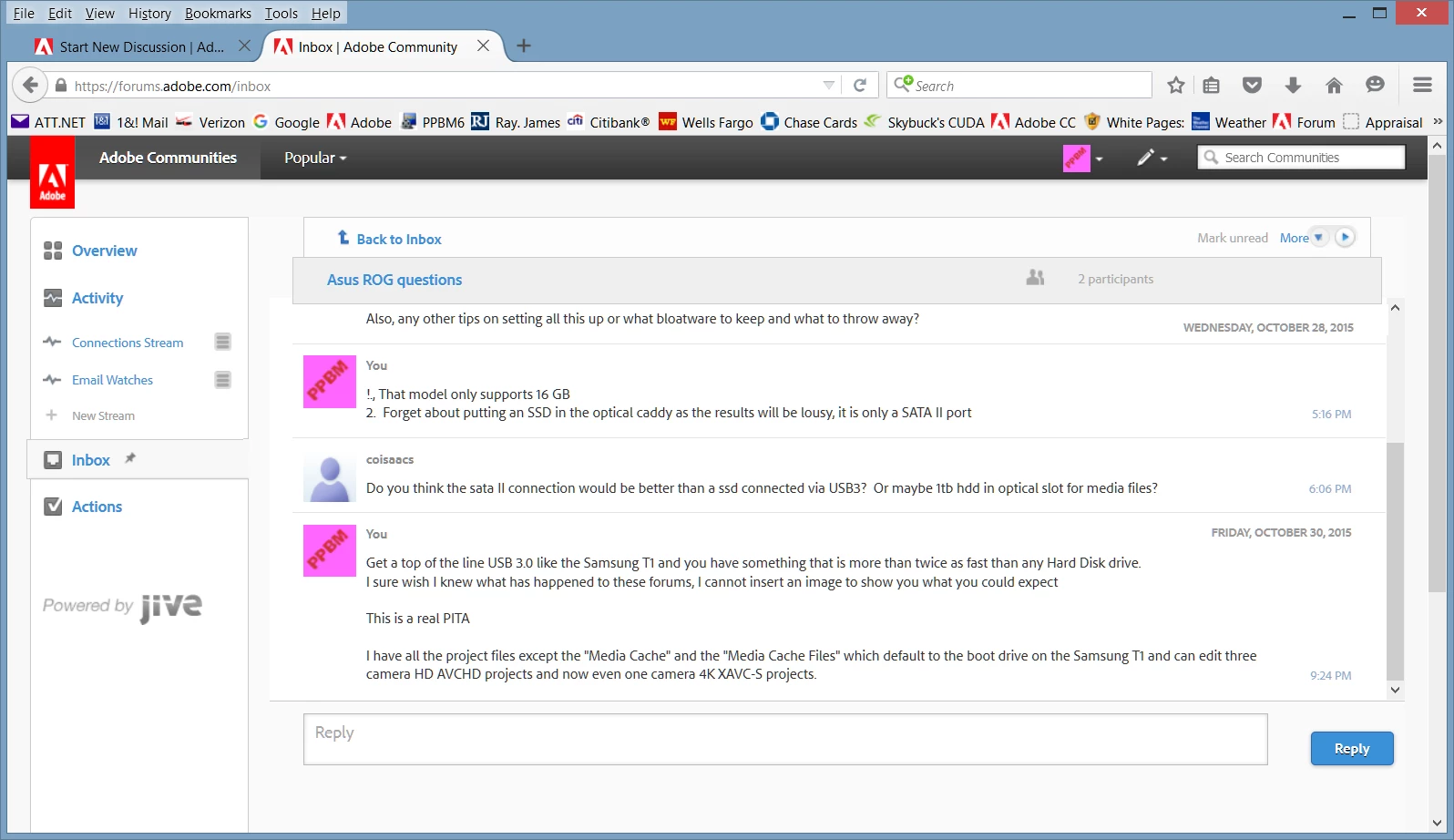
Task: Open the Activity sidebar section
Action: (x=97, y=298)
